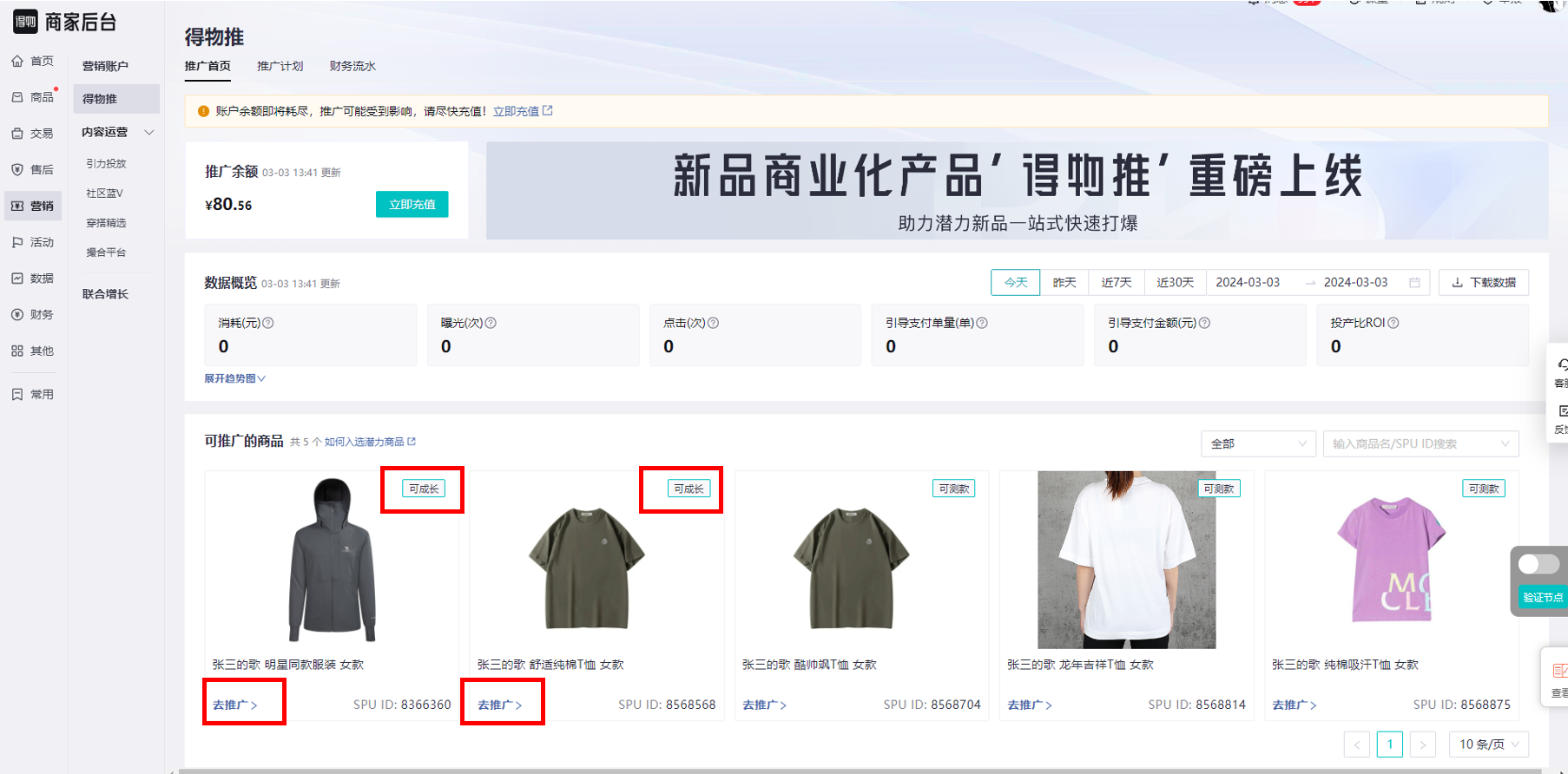This screenshot has height=774, width=1568.
Task: Open the 10 条/页 page size dropdown
Action: tap(1488, 744)
